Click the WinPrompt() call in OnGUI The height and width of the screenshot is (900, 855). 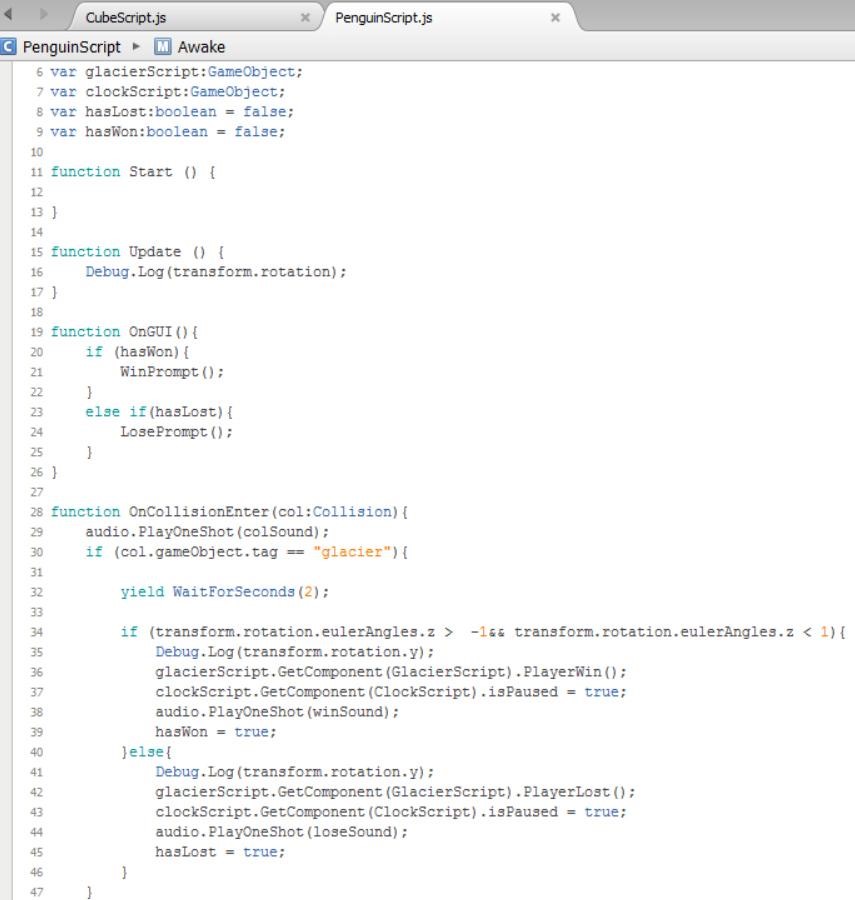(x=172, y=372)
